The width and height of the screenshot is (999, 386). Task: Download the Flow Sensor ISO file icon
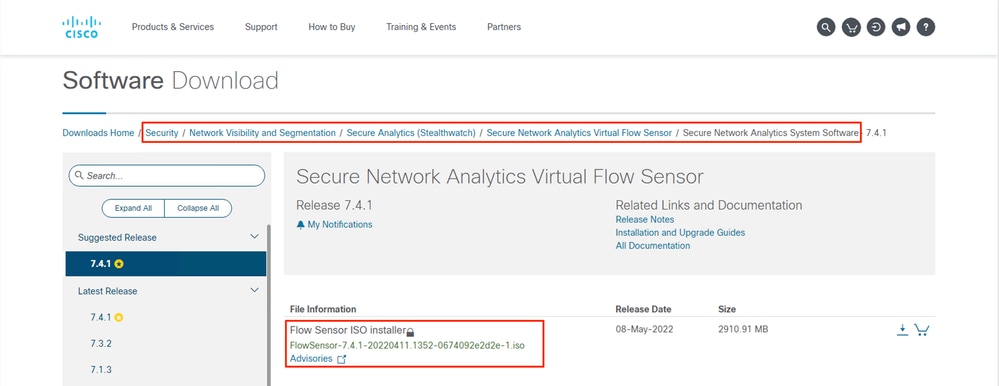(902, 329)
